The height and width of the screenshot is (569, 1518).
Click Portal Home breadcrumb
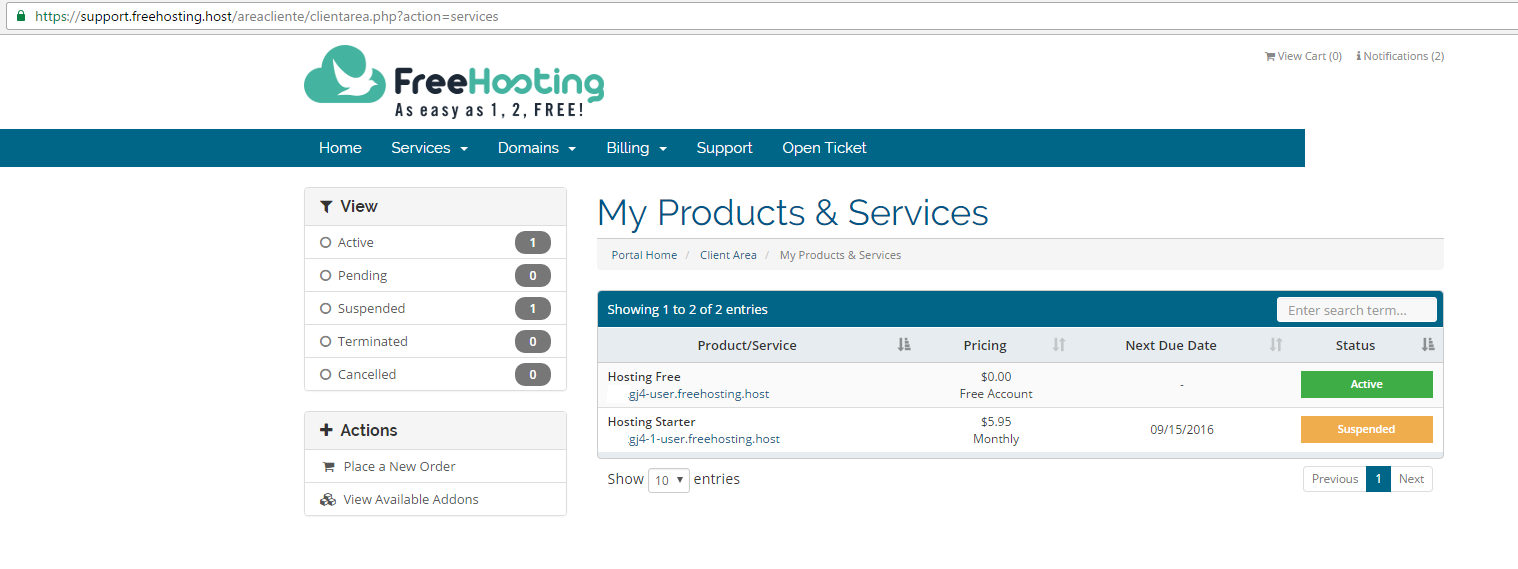point(644,255)
